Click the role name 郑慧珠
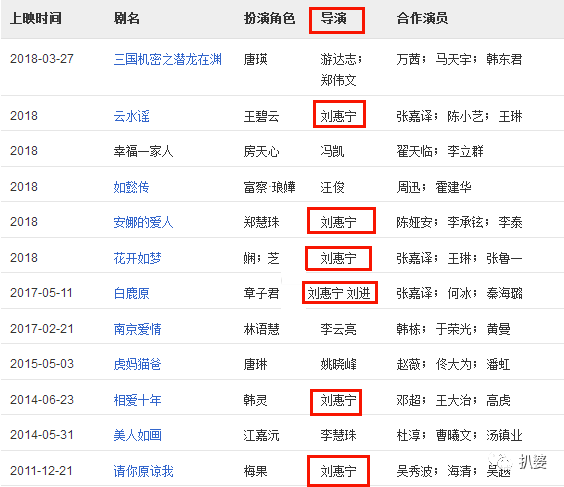 coord(261,222)
